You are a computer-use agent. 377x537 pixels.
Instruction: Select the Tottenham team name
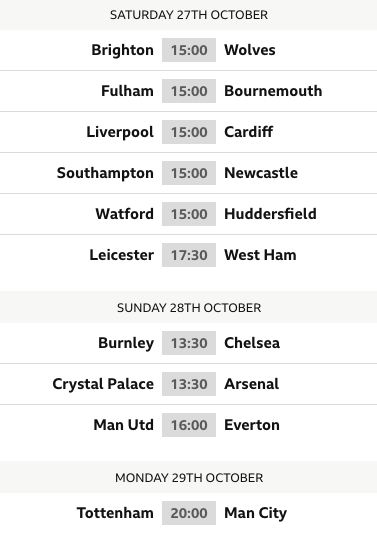point(115,513)
